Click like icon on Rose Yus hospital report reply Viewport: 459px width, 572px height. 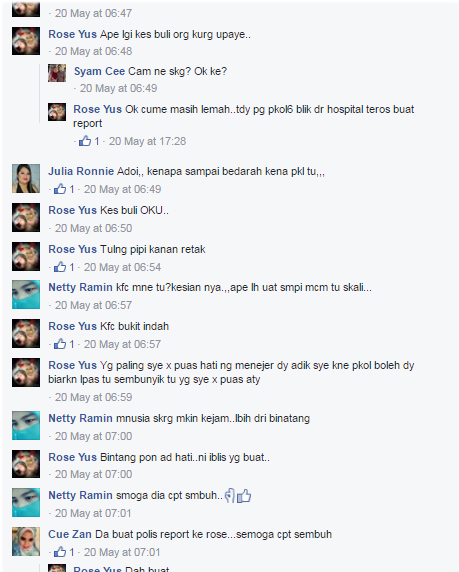coord(85,141)
